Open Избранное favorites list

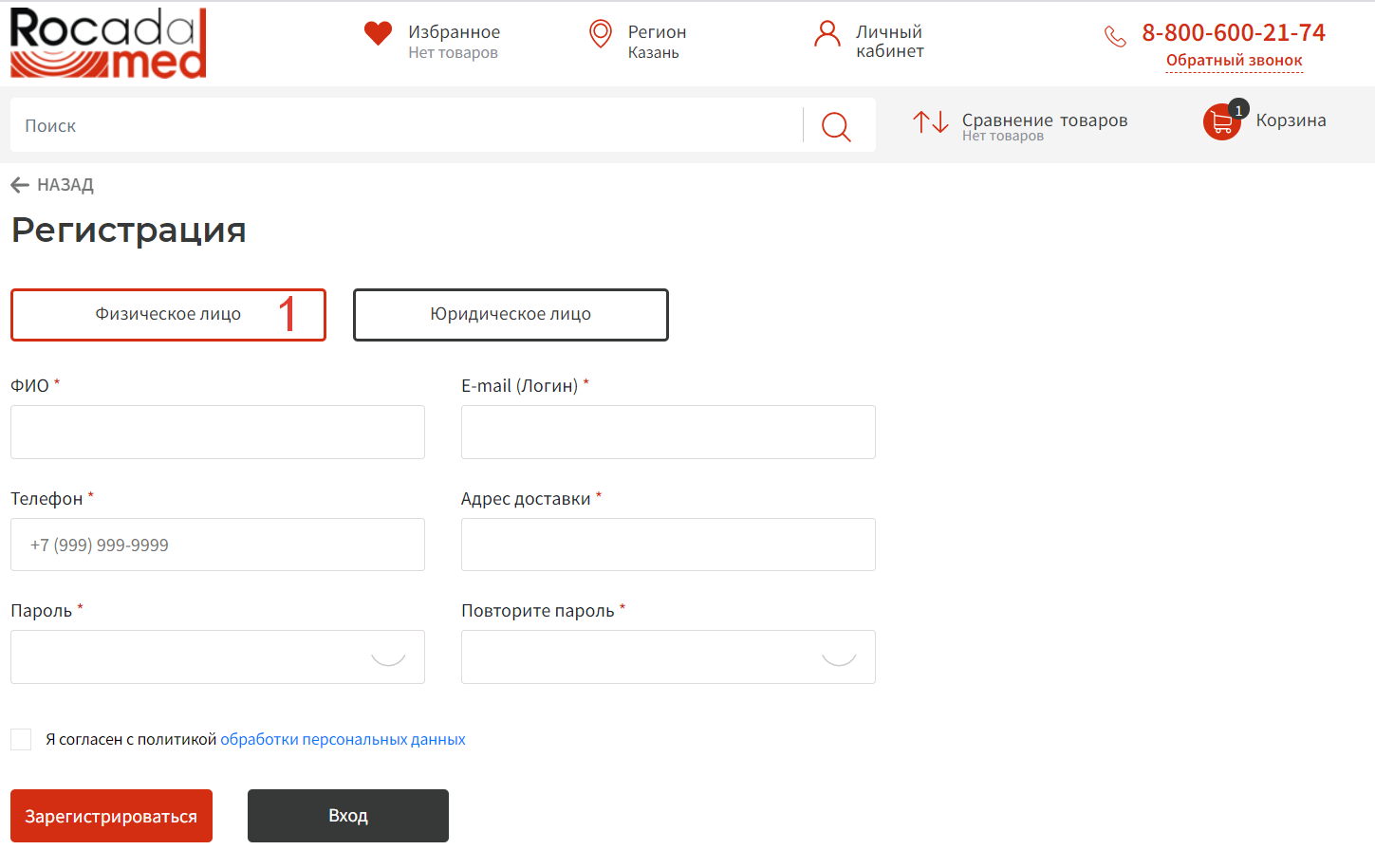tap(454, 41)
